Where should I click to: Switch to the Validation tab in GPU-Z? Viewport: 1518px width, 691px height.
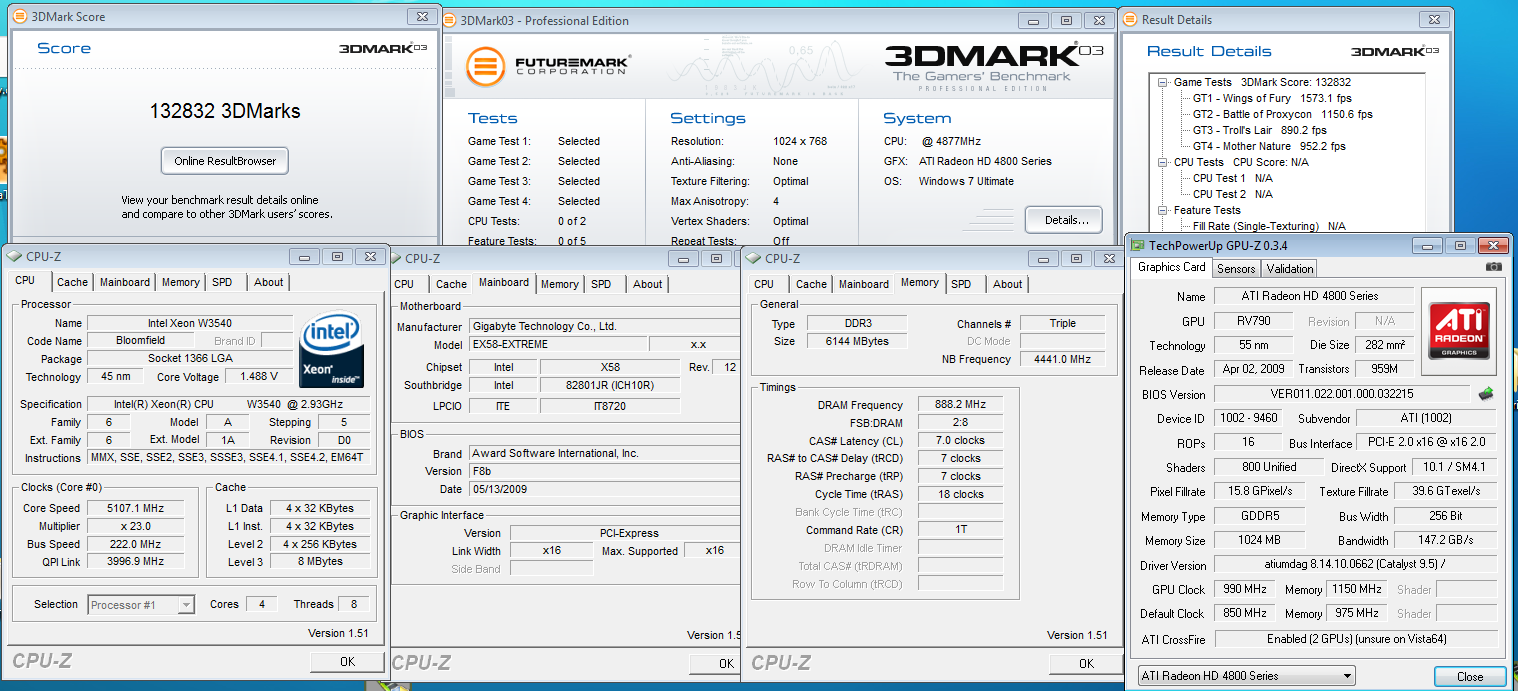[1289, 268]
